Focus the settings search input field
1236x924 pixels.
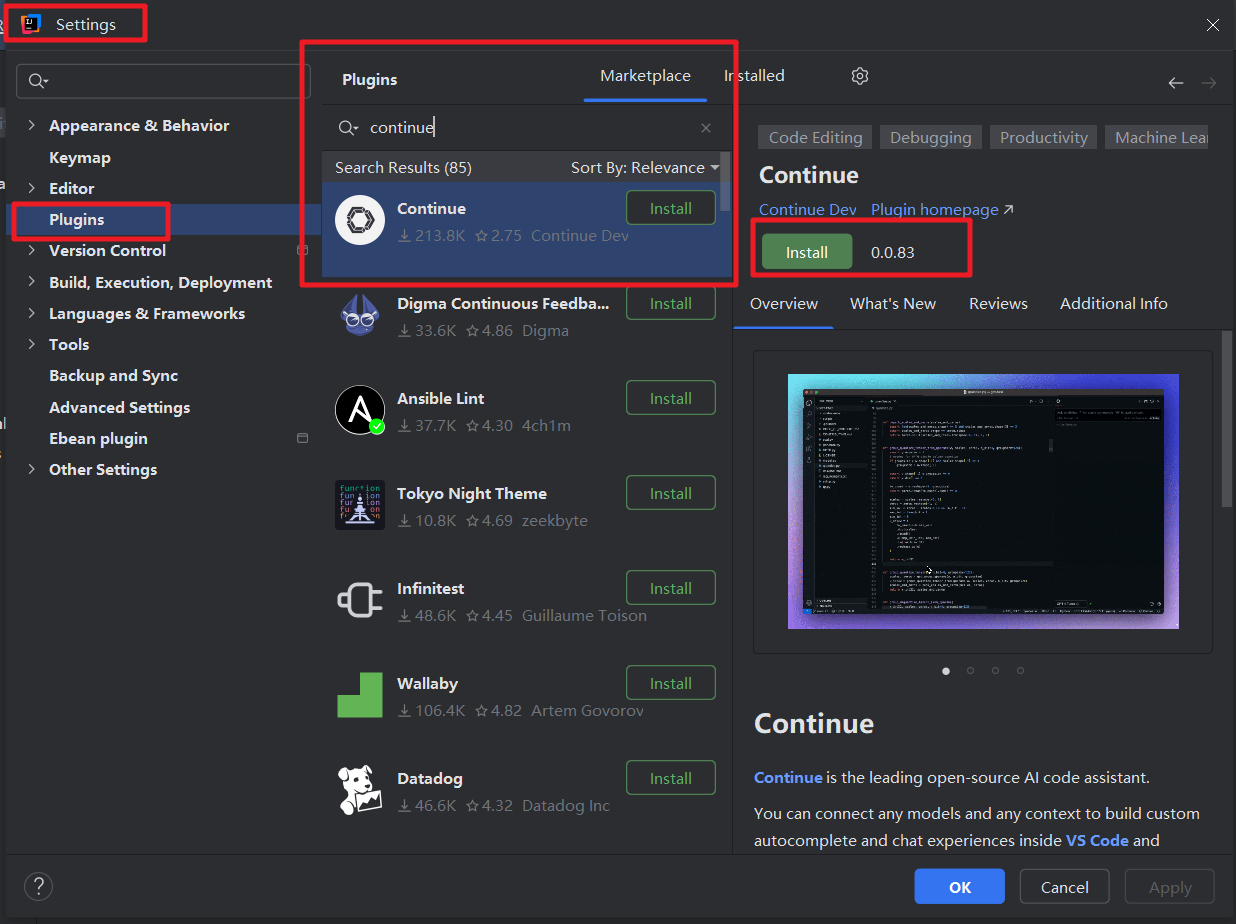[x=163, y=81]
